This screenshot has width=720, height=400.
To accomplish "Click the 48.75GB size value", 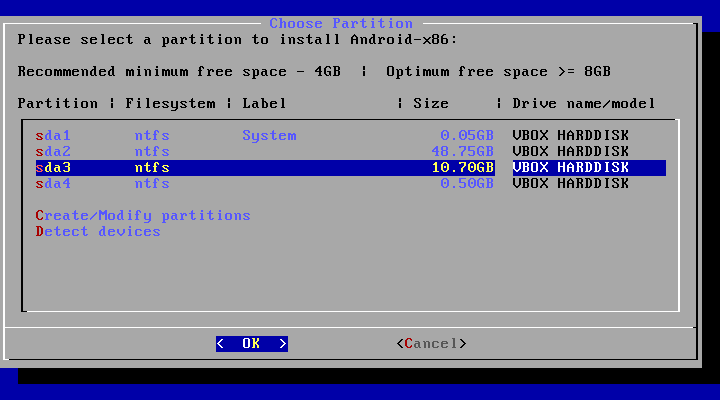I will coord(462,152).
